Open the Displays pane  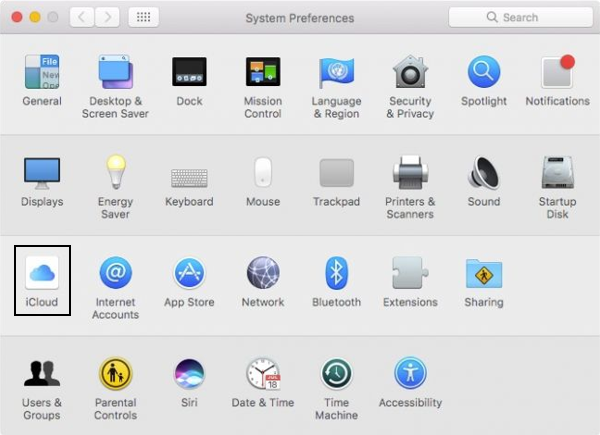(42, 181)
